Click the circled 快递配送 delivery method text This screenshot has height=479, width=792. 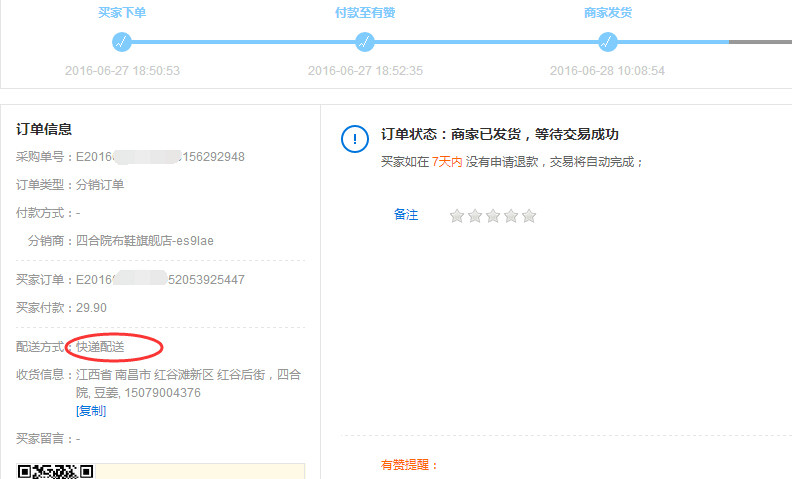tap(101, 347)
